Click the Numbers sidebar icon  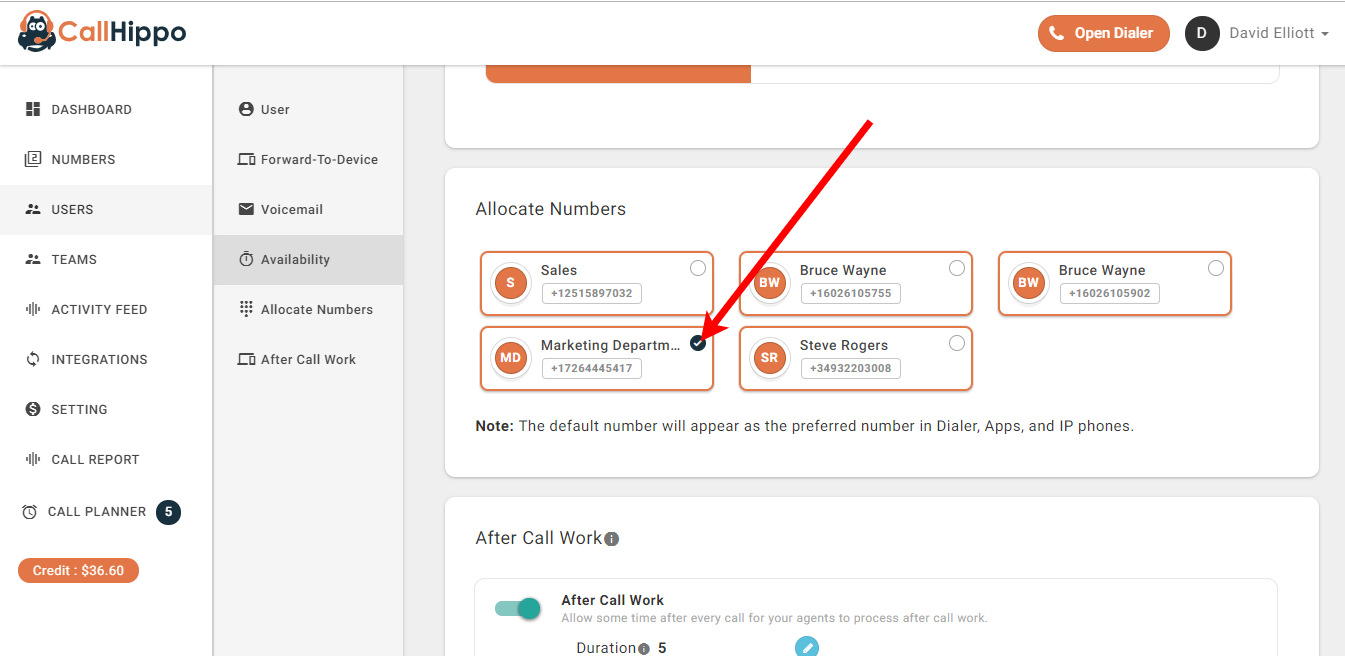[x=33, y=159]
